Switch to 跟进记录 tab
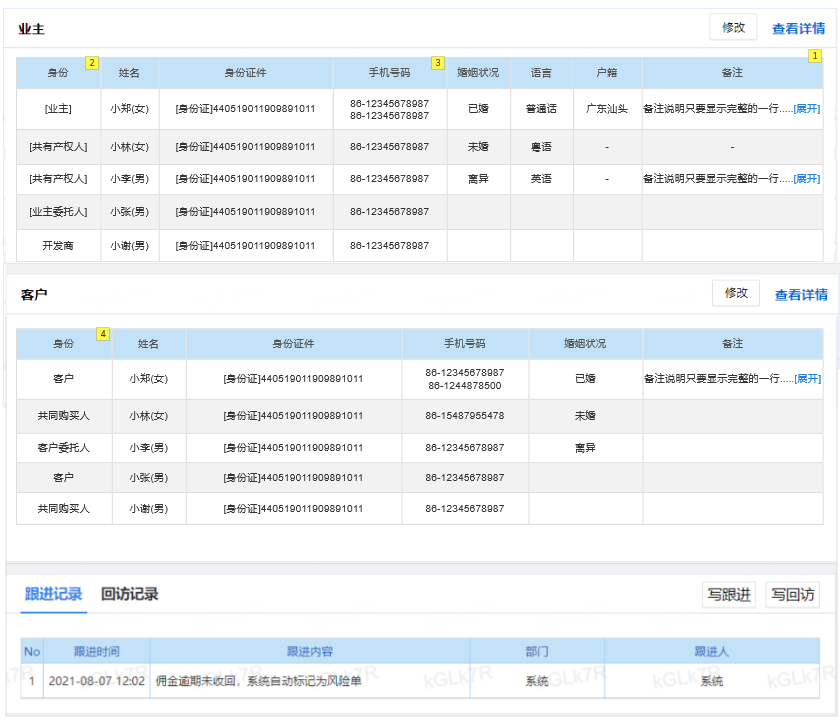 [x=54, y=594]
